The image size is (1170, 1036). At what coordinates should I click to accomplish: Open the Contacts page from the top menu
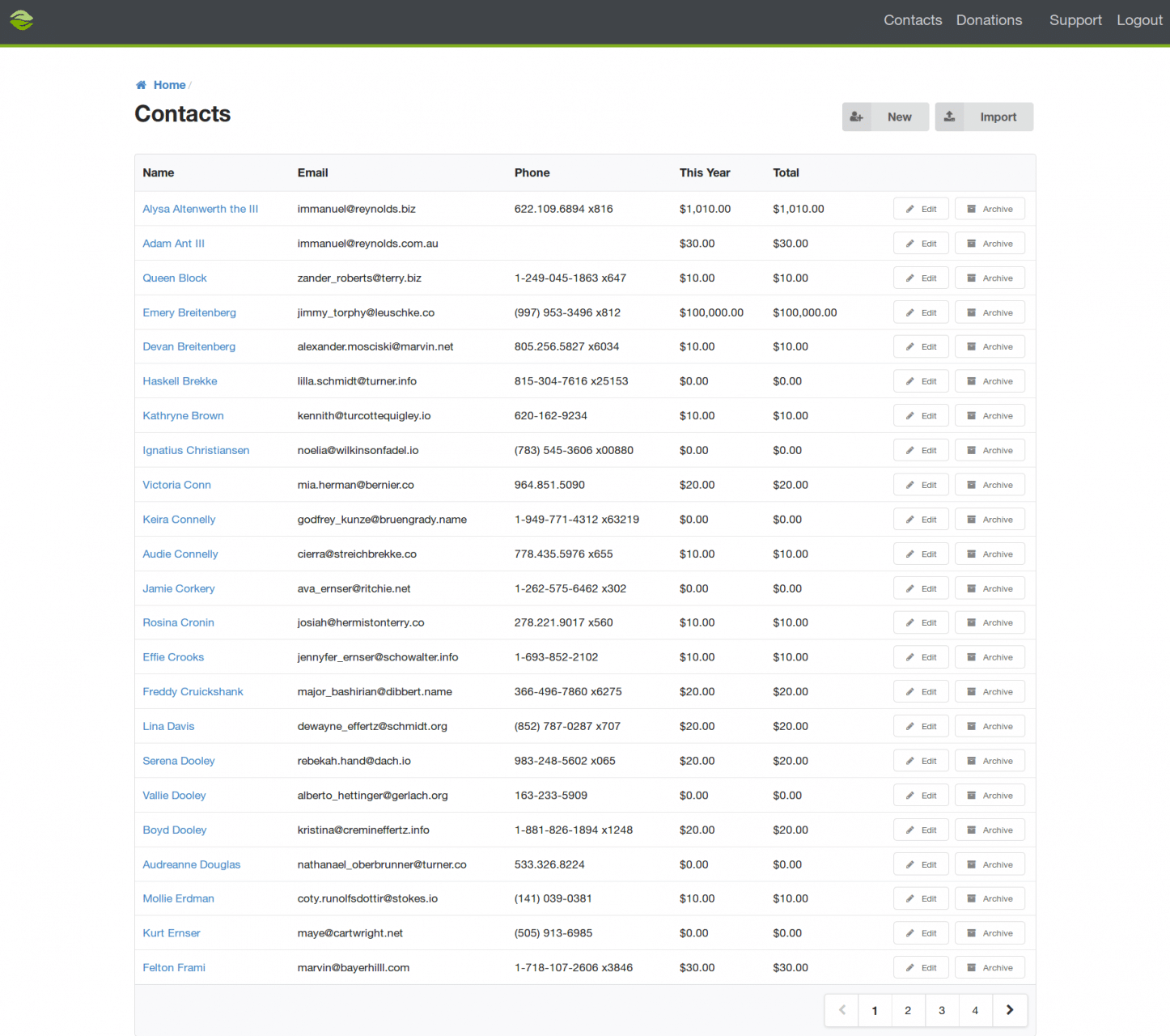click(913, 20)
